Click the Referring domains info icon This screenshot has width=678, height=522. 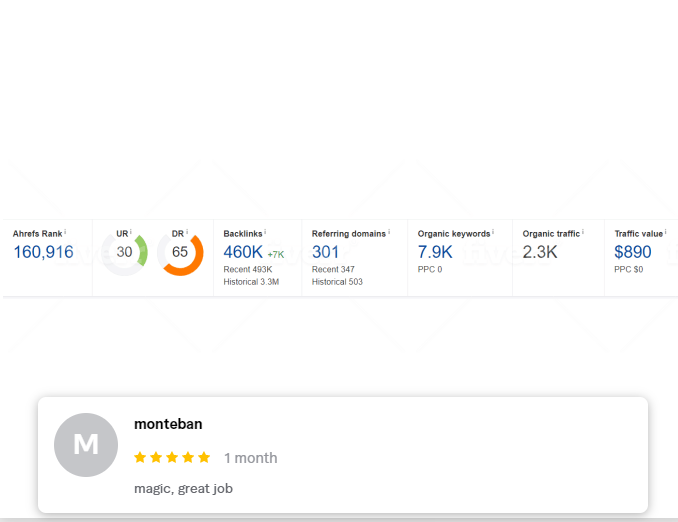(389, 232)
